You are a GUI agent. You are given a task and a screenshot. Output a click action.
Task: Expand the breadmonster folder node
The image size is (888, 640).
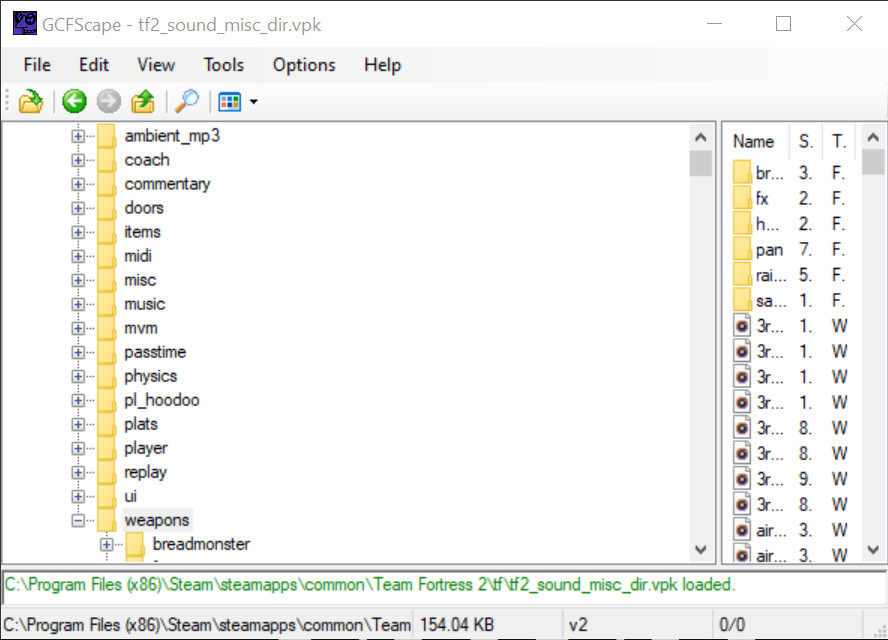[106, 544]
